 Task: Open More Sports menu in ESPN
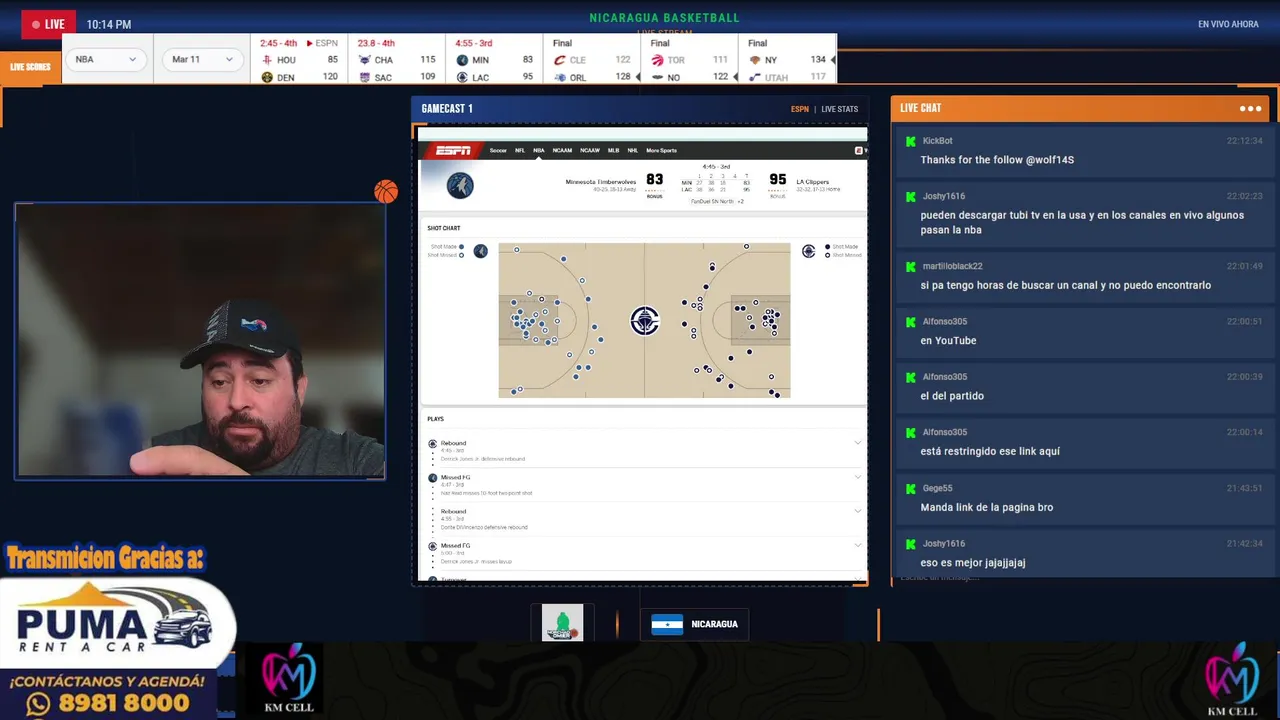point(661,150)
